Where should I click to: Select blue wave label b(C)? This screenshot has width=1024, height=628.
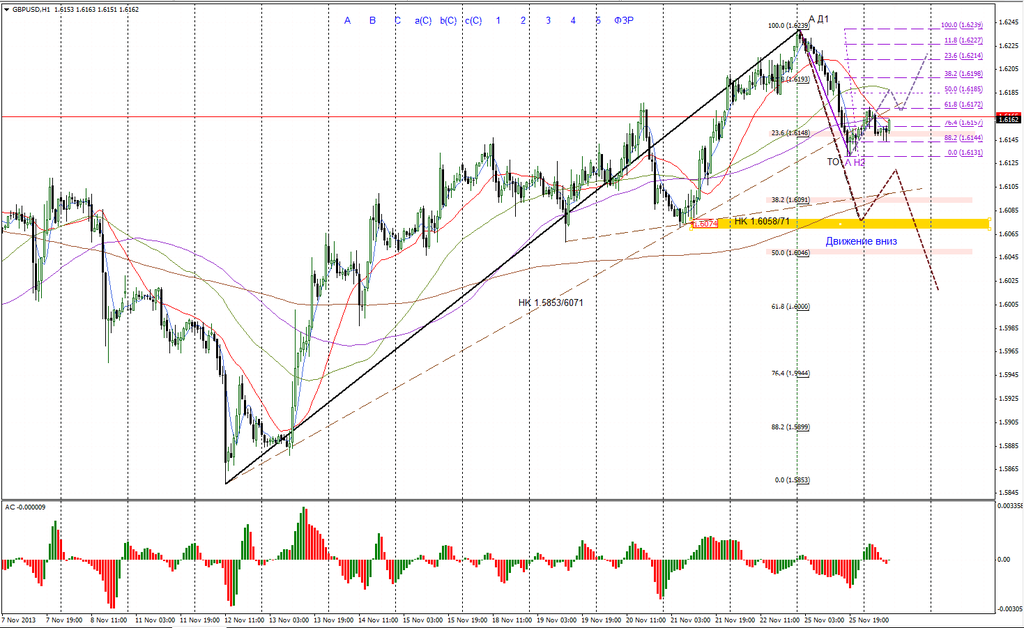[x=448, y=21]
